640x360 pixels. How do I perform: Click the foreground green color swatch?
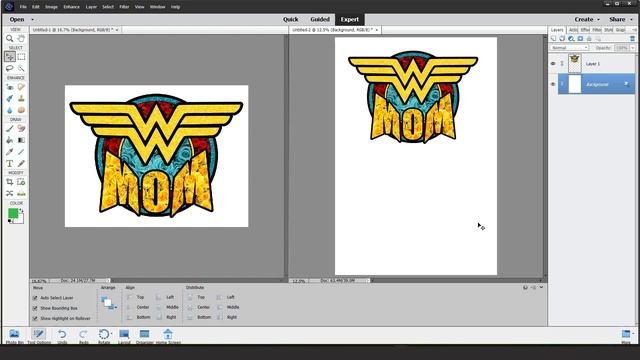(13, 213)
